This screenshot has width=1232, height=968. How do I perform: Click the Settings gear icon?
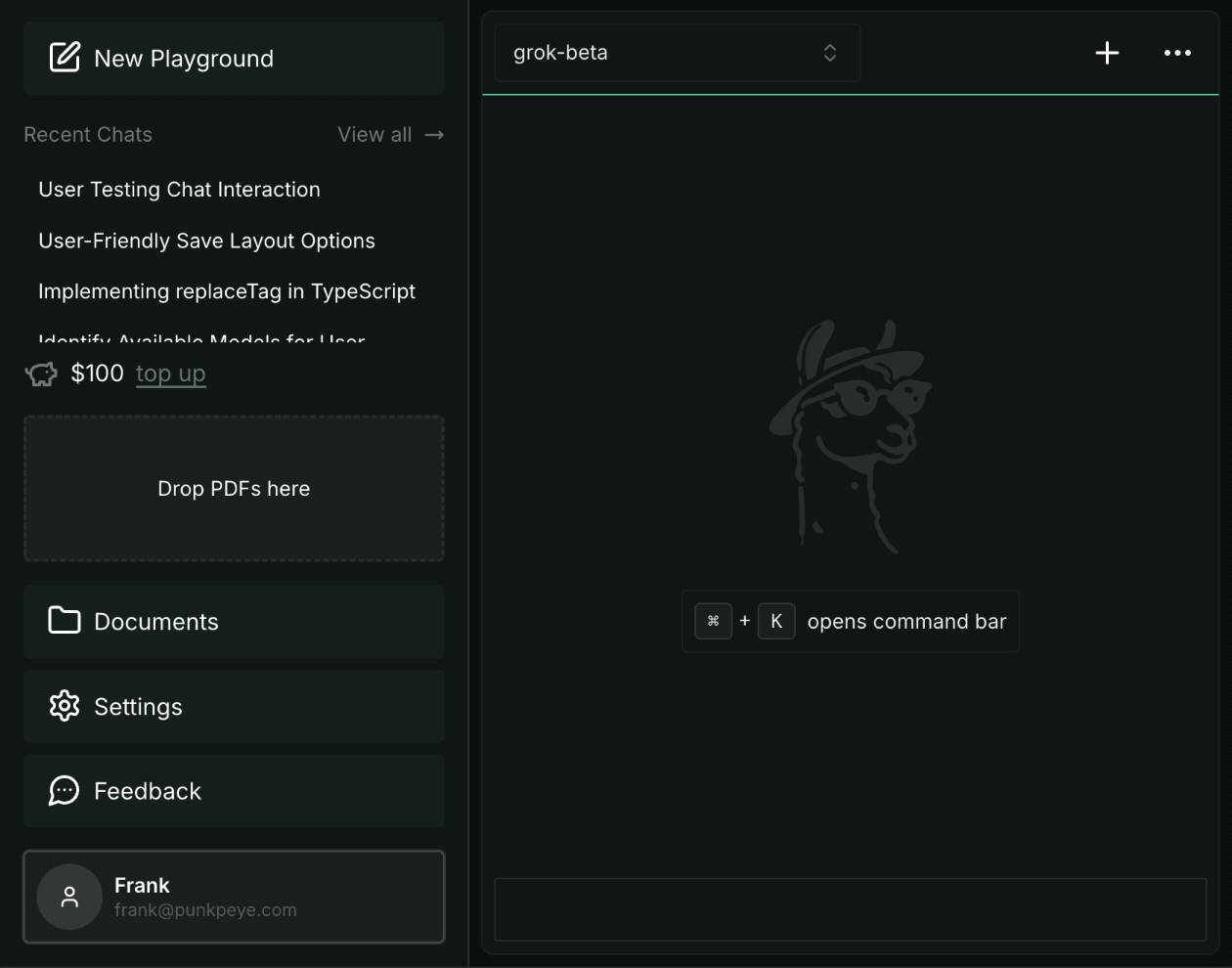click(x=65, y=706)
